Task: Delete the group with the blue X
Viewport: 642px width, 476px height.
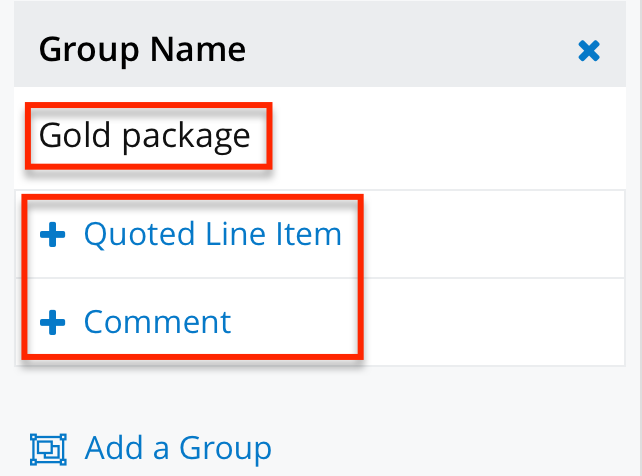Action: [x=590, y=50]
